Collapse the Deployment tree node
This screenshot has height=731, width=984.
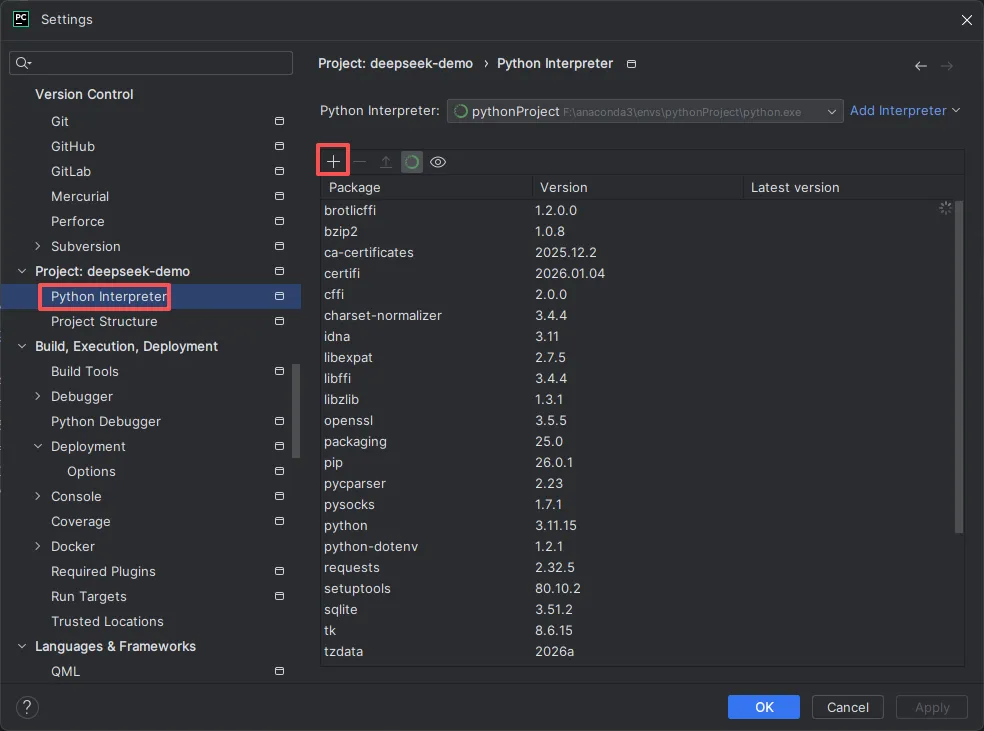[x=38, y=446]
